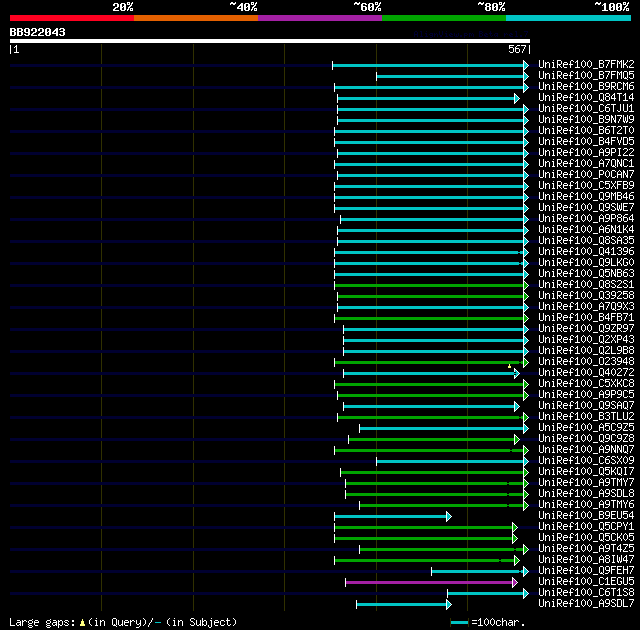Open UniRef100_Q9MB46 label
640x630 pixels.
[x=586, y=197]
